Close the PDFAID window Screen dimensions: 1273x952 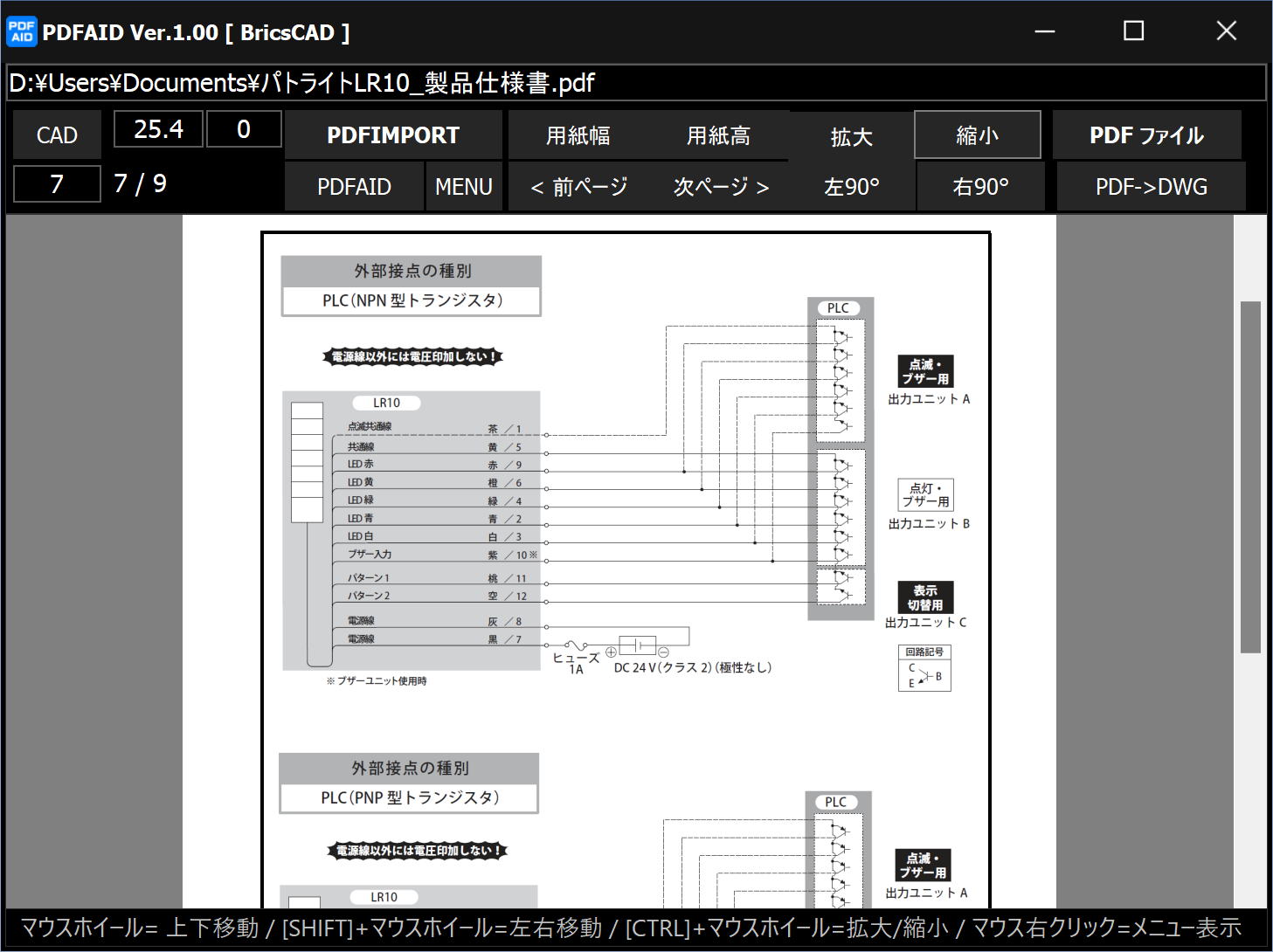(1227, 31)
